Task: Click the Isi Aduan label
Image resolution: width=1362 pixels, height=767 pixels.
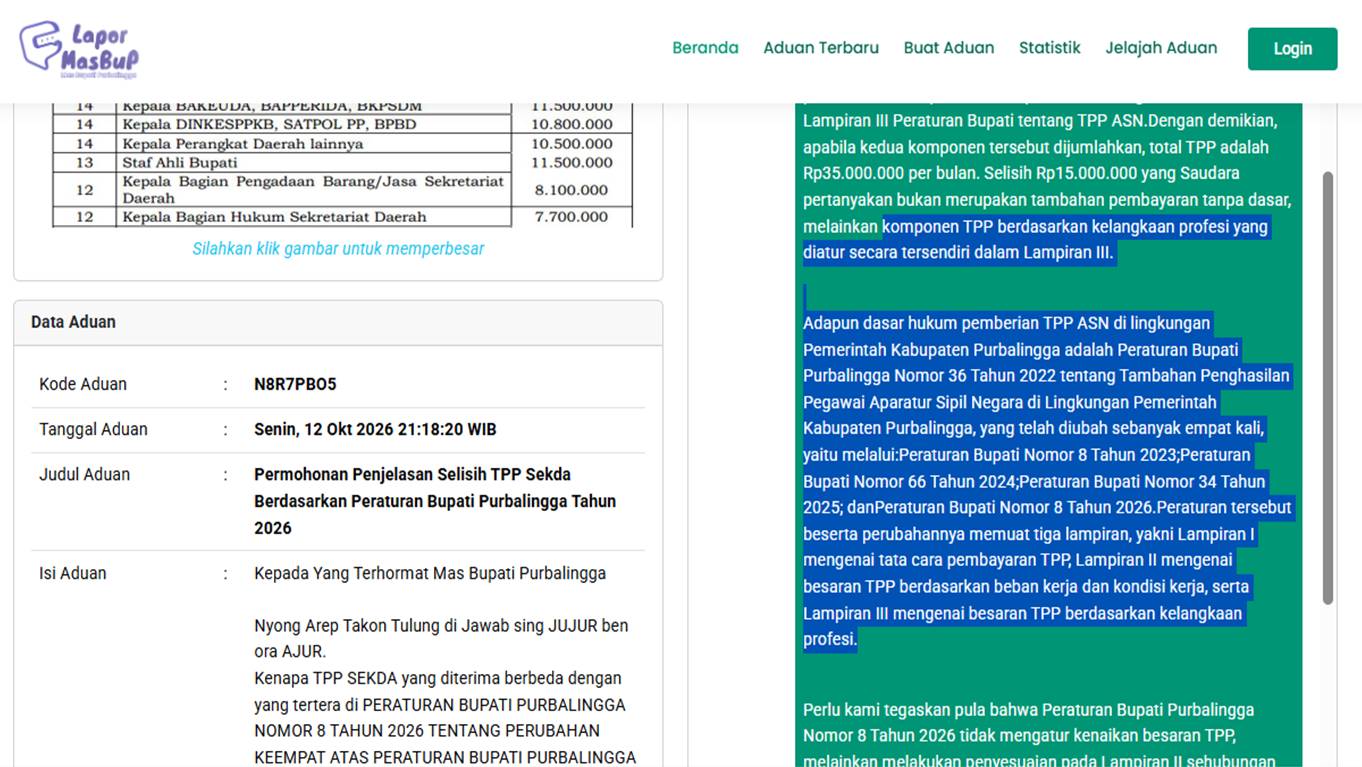Action: (72, 573)
